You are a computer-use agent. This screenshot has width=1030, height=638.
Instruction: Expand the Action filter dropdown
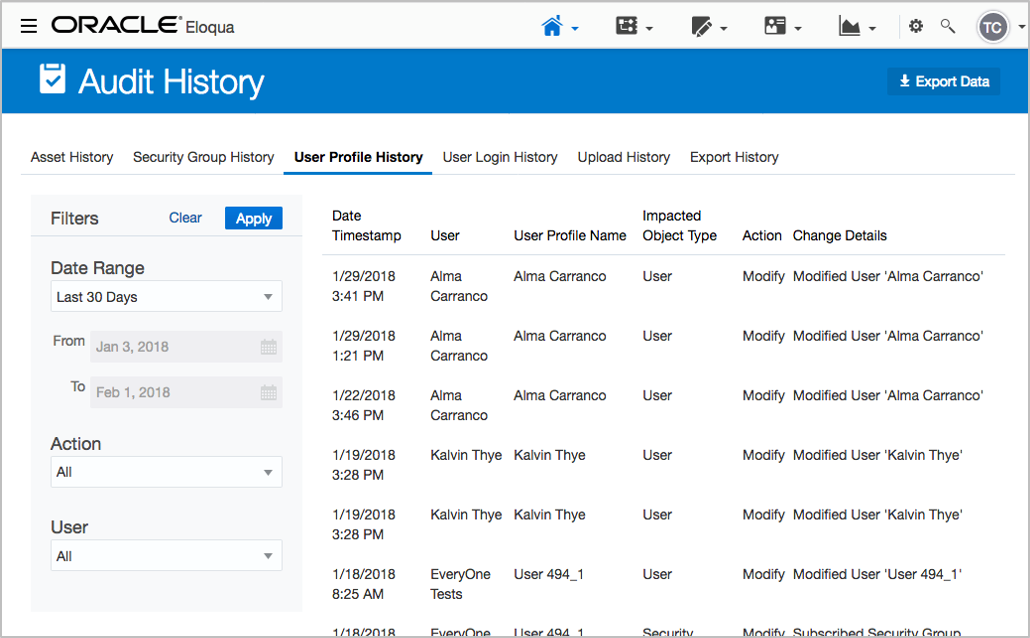[x=166, y=472]
